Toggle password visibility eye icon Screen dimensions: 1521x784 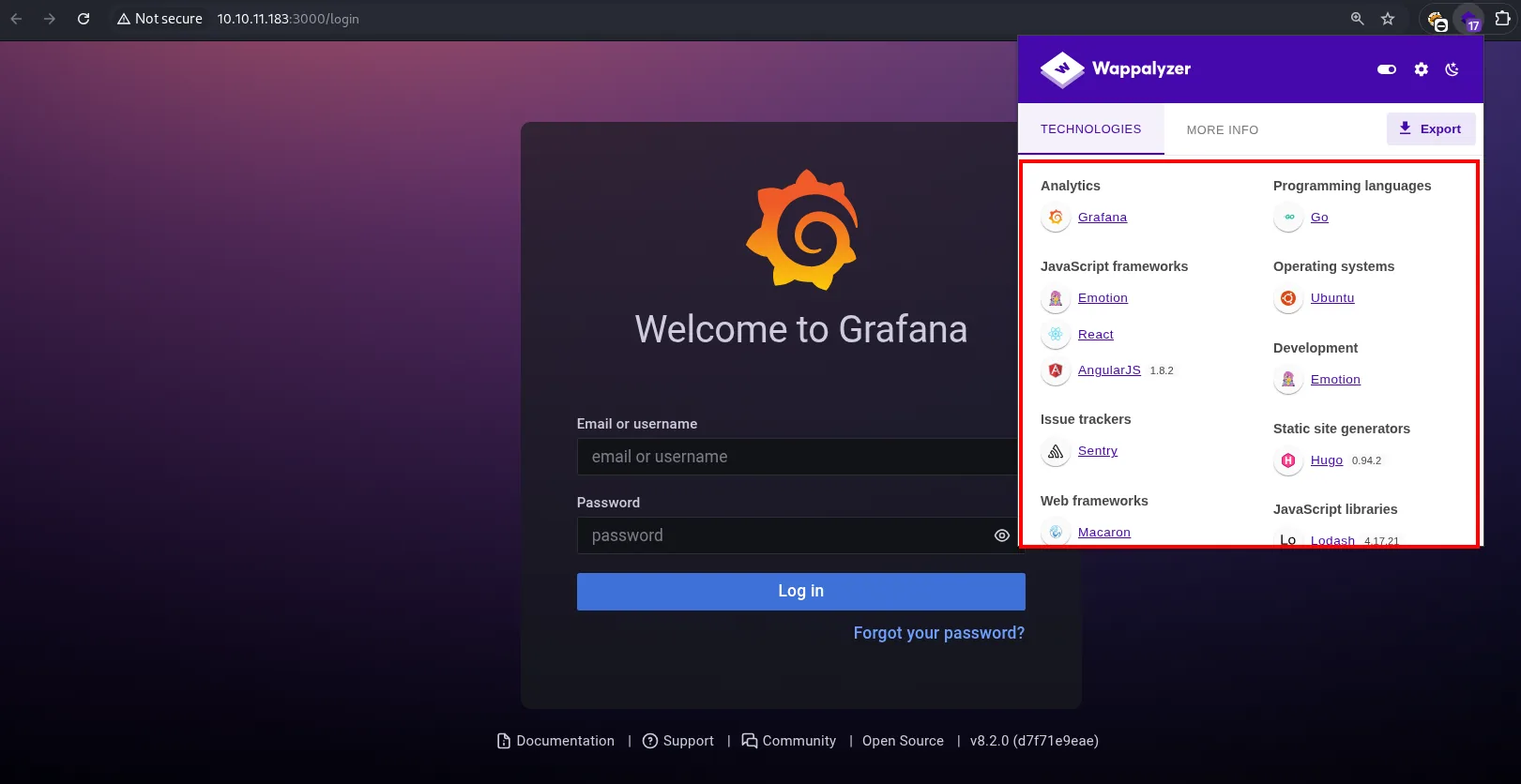click(x=1002, y=535)
